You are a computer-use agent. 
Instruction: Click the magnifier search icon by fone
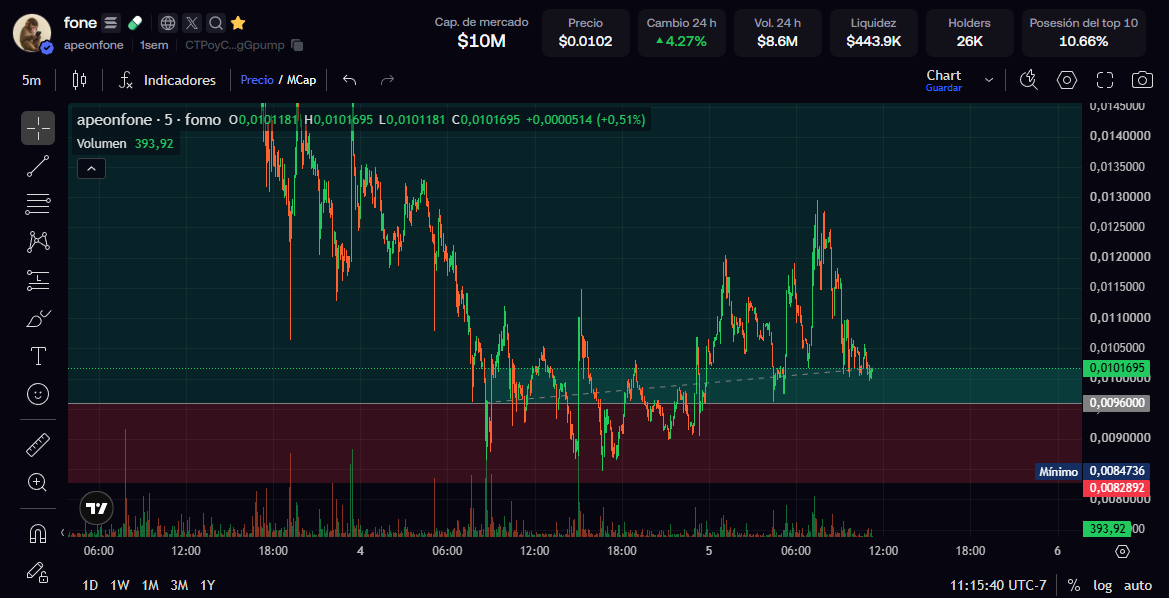point(215,23)
